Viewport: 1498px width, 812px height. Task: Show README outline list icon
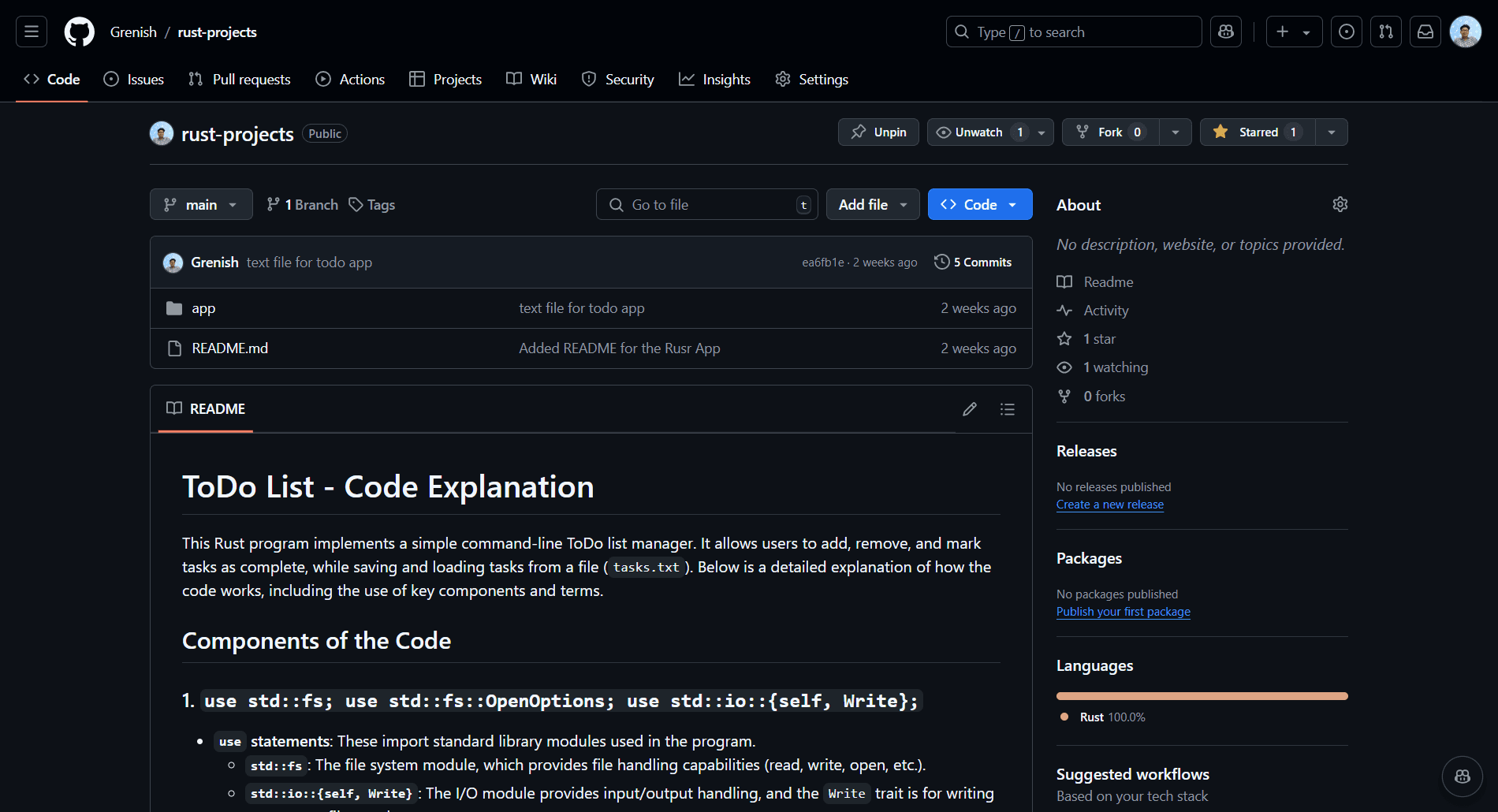click(x=1008, y=409)
